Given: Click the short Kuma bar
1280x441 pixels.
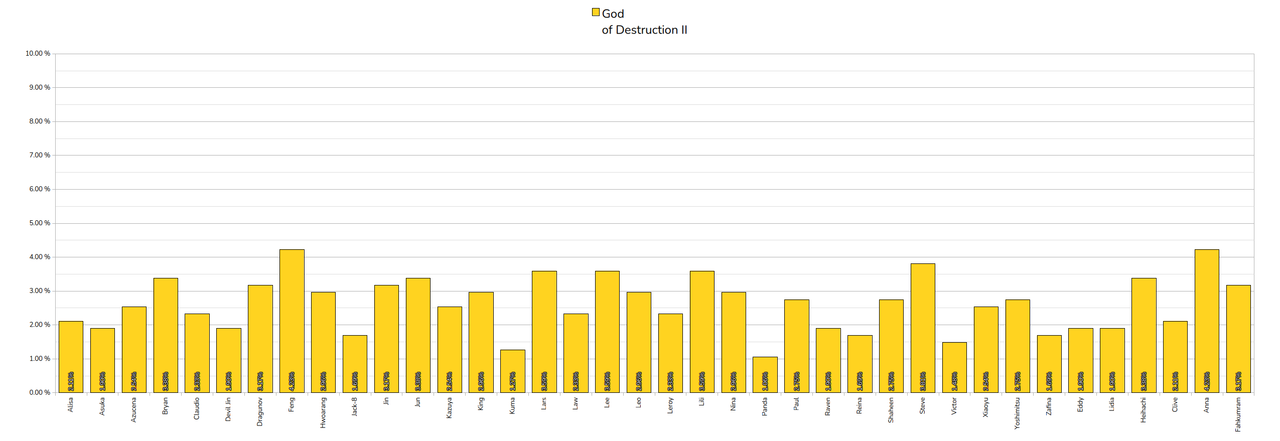Looking at the screenshot, I should tap(513, 371).
